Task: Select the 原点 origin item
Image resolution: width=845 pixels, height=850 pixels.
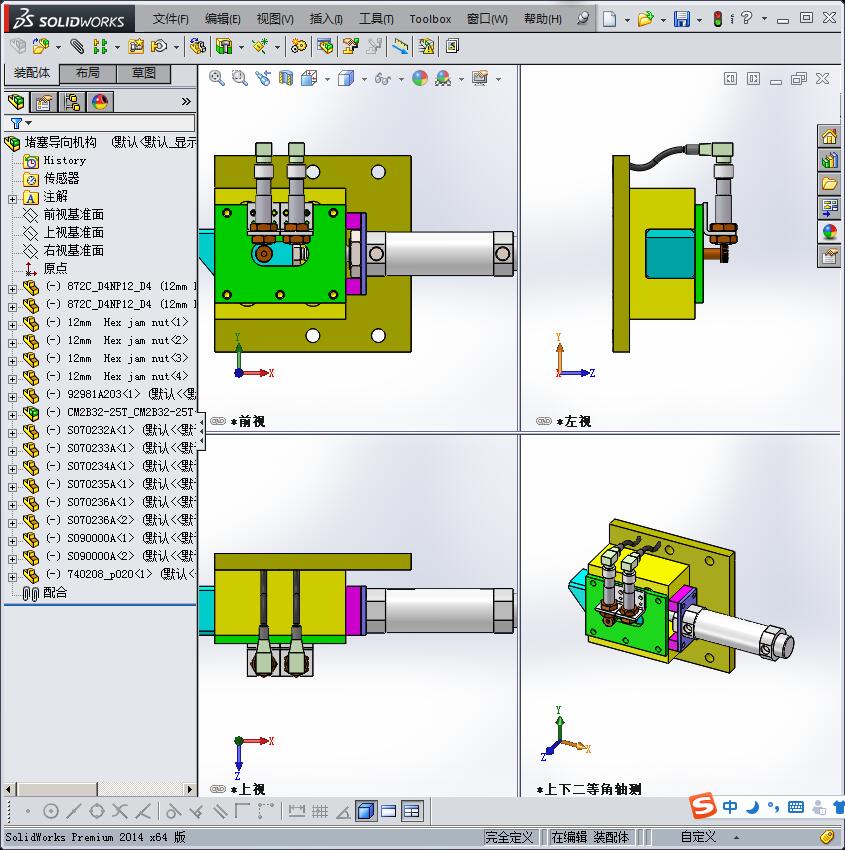Action: [55, 268]
